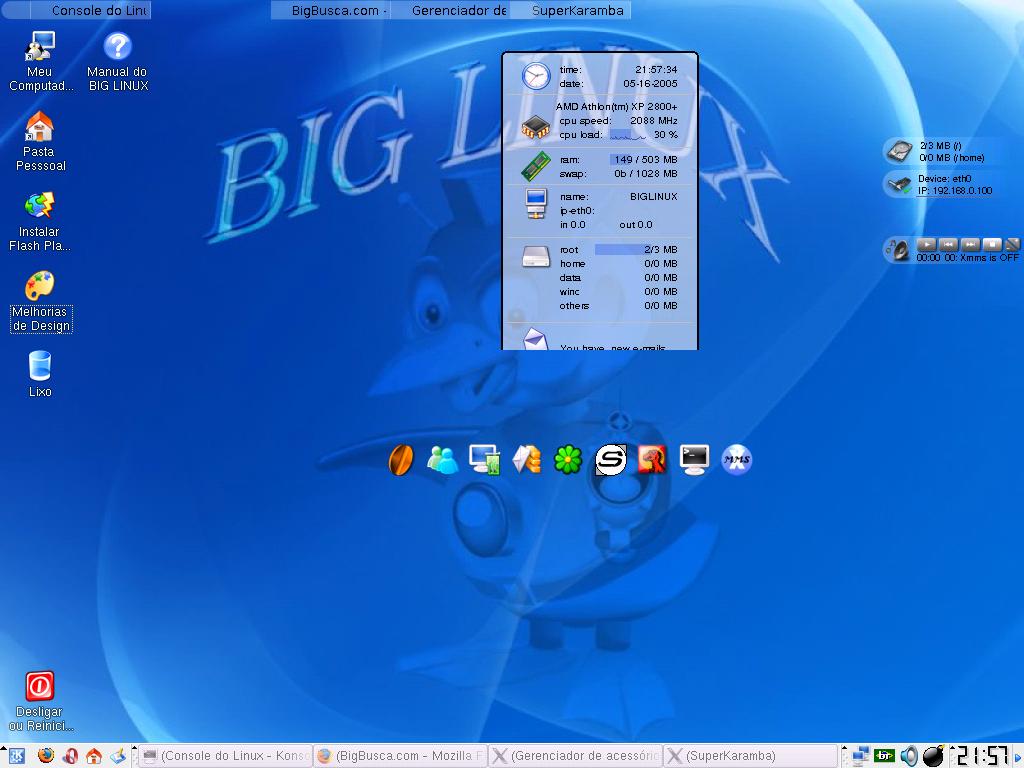Click the IP: 192.168.0.100 text

[x=954, y=191]
